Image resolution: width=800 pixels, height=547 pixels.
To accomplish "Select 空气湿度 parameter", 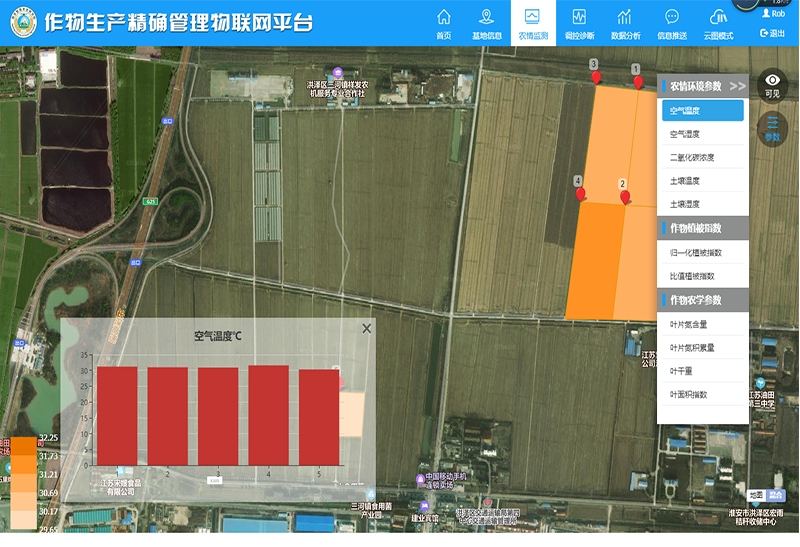I will tap(703, 134).
